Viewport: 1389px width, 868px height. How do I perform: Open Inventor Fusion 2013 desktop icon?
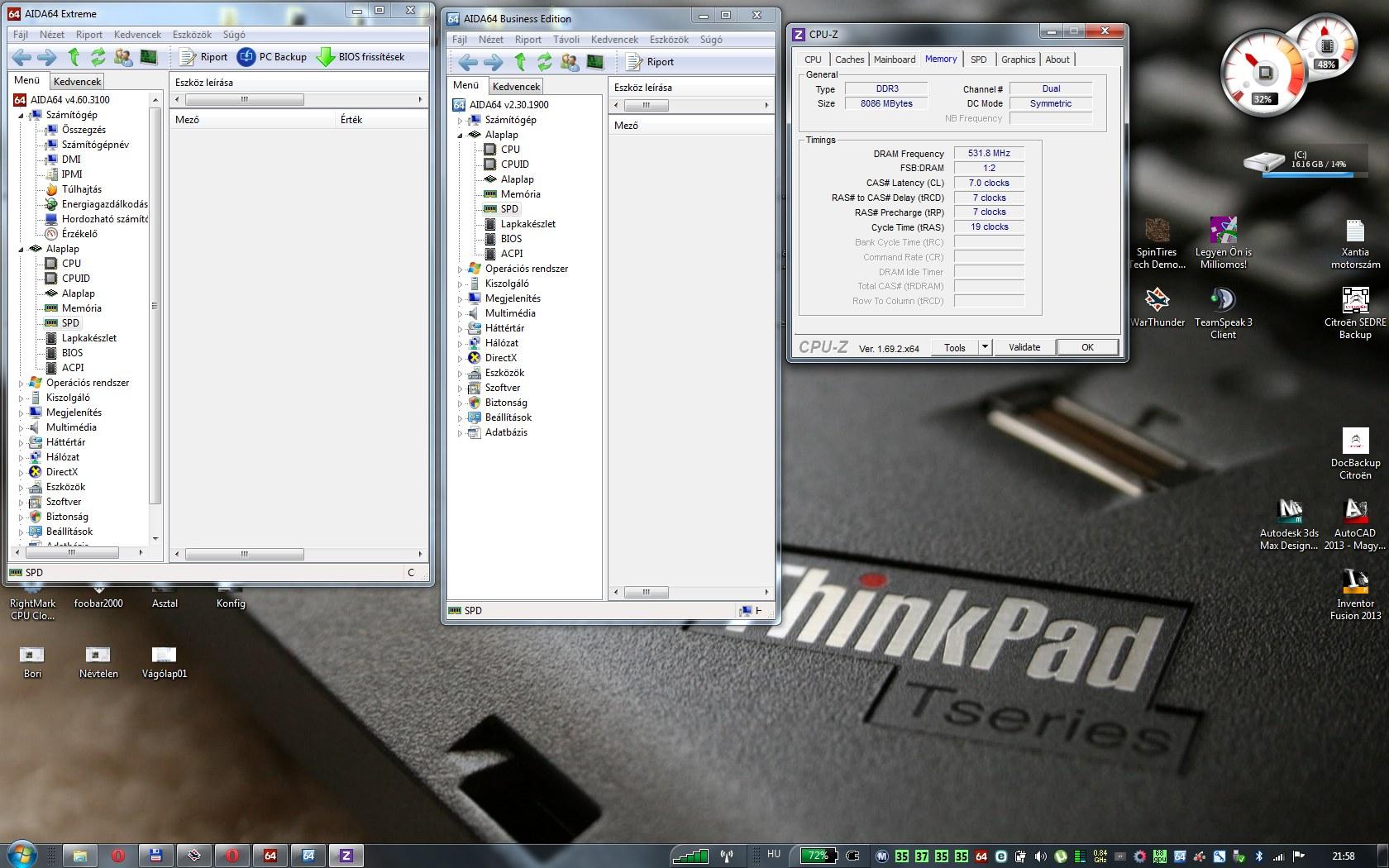coord(1355,594)
